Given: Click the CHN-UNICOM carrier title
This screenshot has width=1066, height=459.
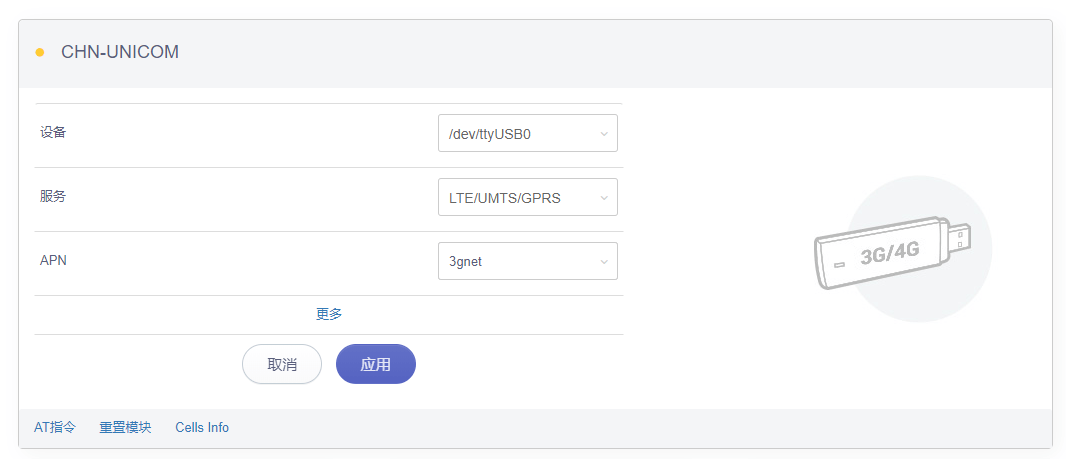Looking at the screenshot, I should pos(120,53).
